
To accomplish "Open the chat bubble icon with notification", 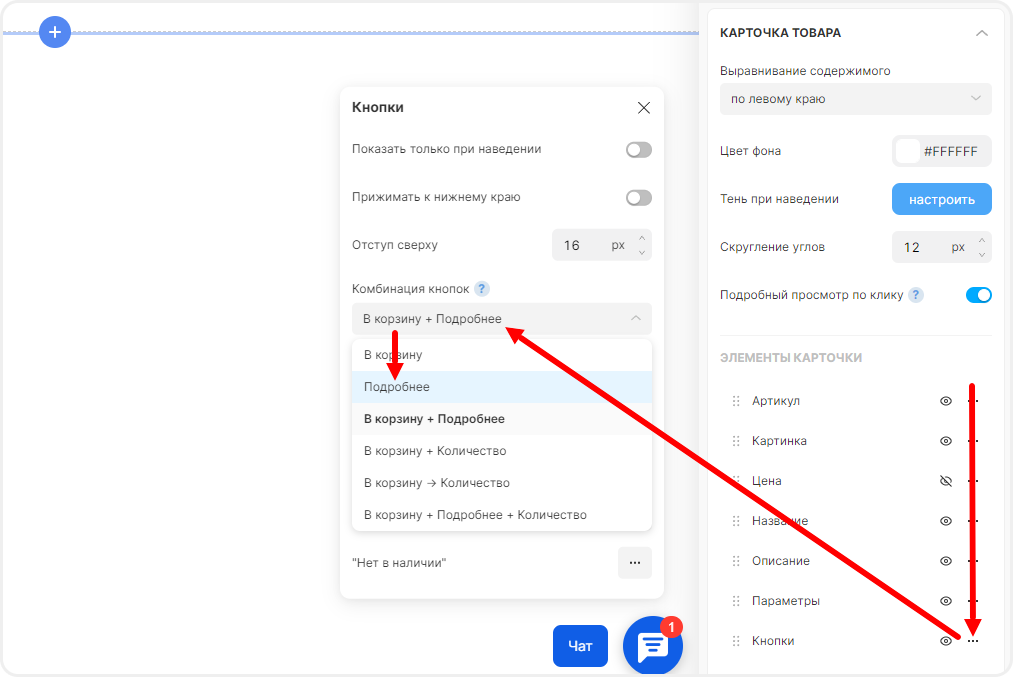I will [653, 646].
